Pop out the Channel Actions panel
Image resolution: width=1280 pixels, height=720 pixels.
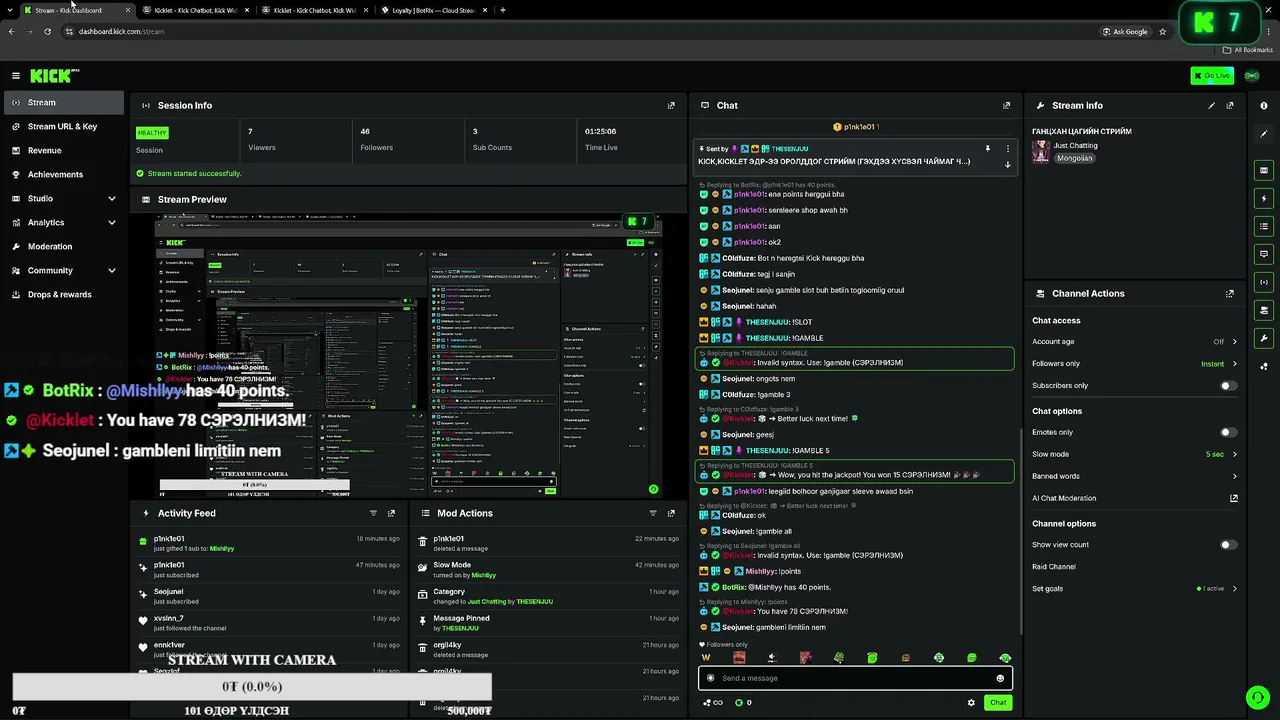[x=1230, y=293]
